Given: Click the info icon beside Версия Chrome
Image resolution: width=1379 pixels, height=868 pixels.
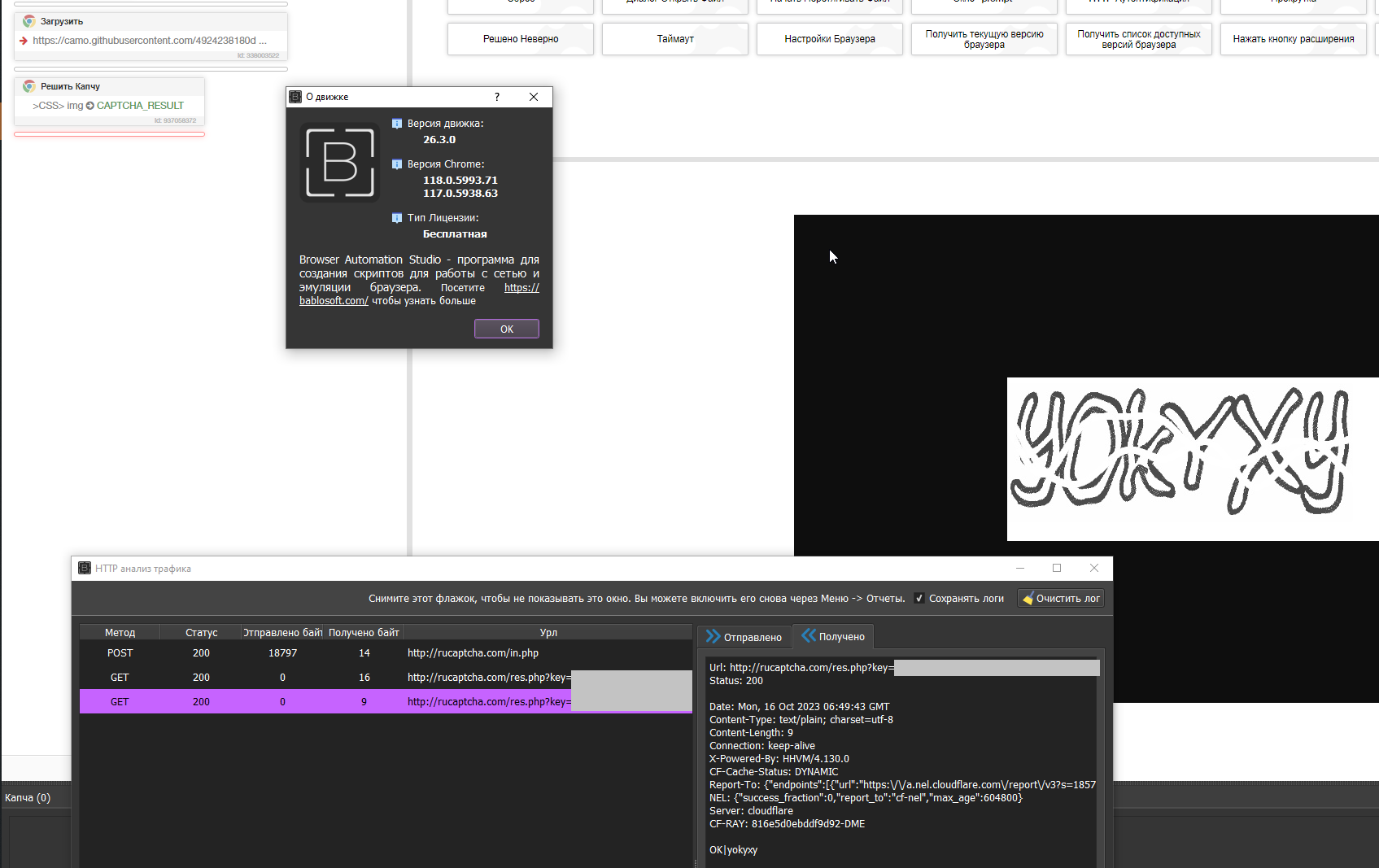Looking at the screenshot, I should (x=397, y=164).
